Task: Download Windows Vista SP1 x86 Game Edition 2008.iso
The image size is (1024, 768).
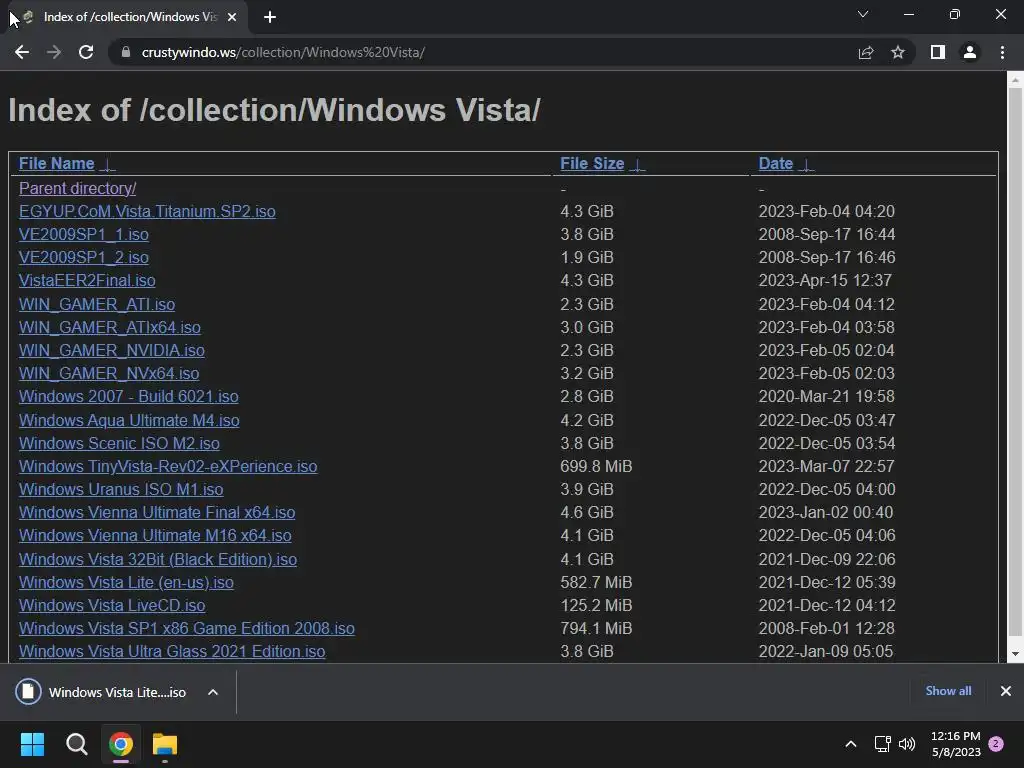Action: 187,628
